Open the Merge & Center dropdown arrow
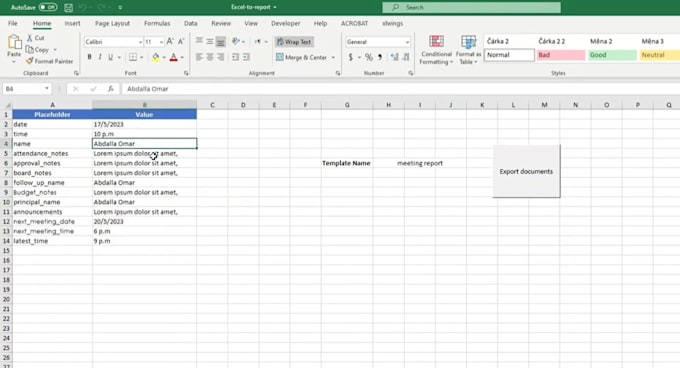680x368 pixels. [333, 57]
